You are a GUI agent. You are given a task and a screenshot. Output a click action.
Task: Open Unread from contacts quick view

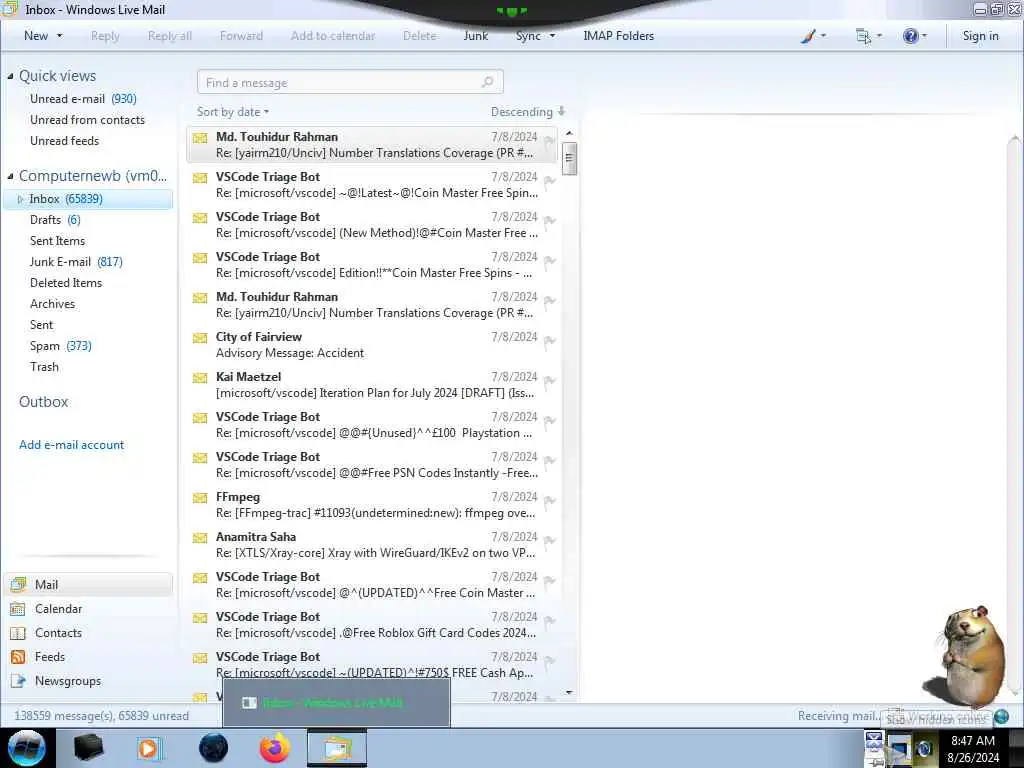[88, 120]
